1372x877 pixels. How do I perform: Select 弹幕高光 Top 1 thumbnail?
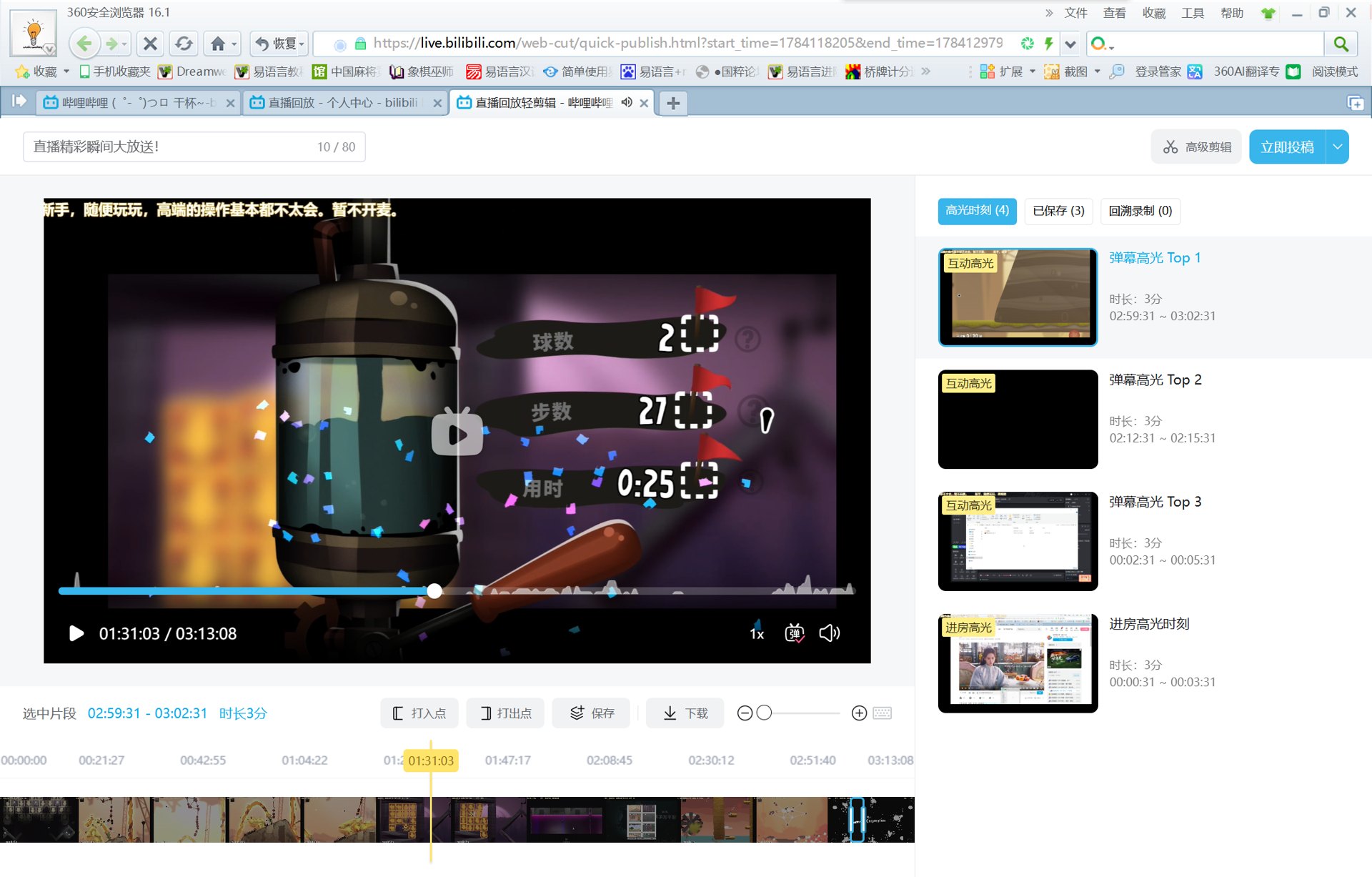click(1018, 297)
